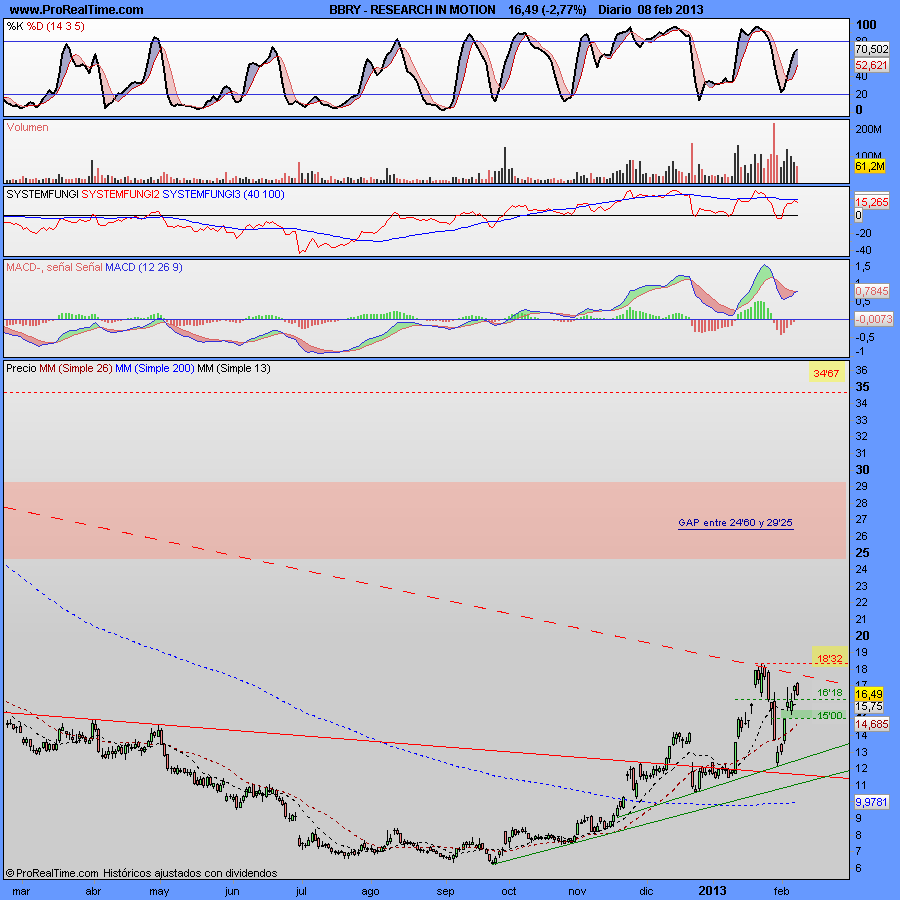The width and height of the screenshot is (900, 900).
Task: Click the 6 level on the price axis
Action: tap(859, 868)
